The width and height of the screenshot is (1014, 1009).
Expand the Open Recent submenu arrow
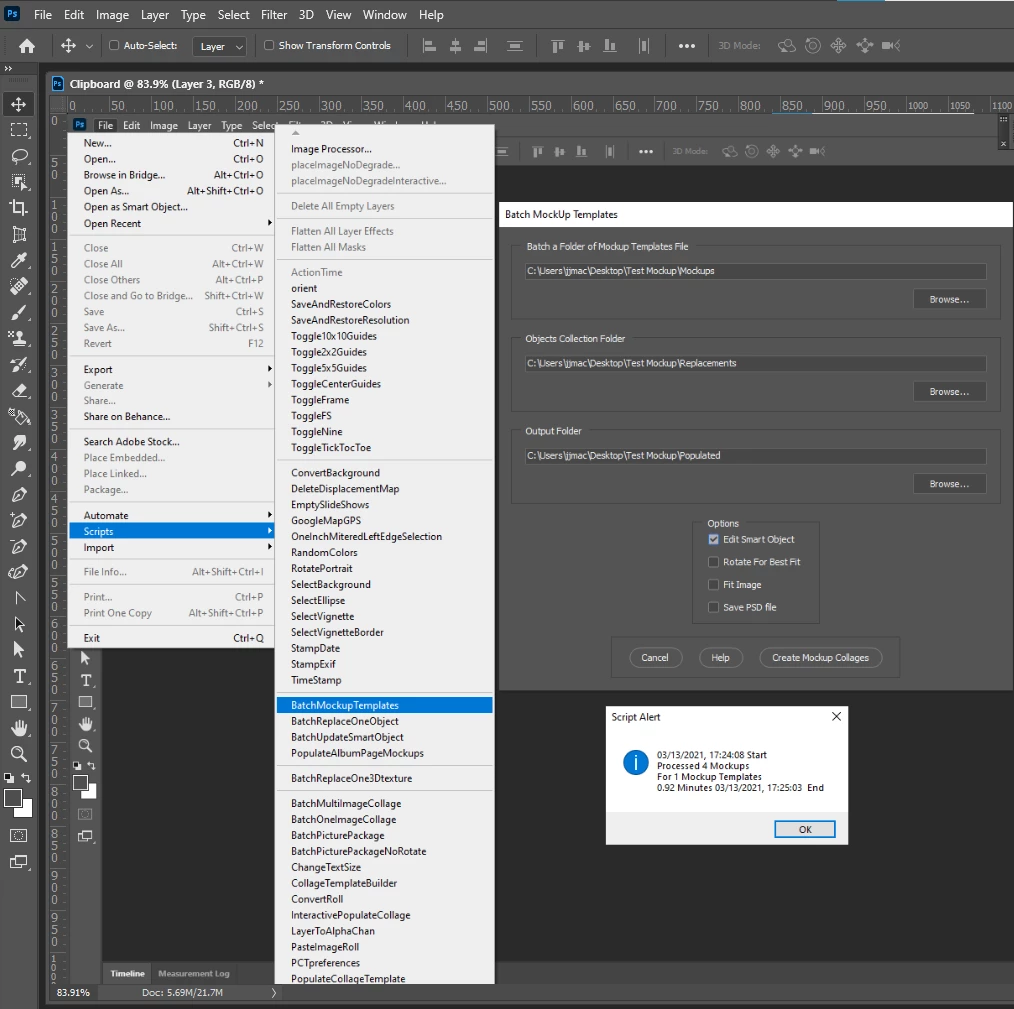coord(270,223)
